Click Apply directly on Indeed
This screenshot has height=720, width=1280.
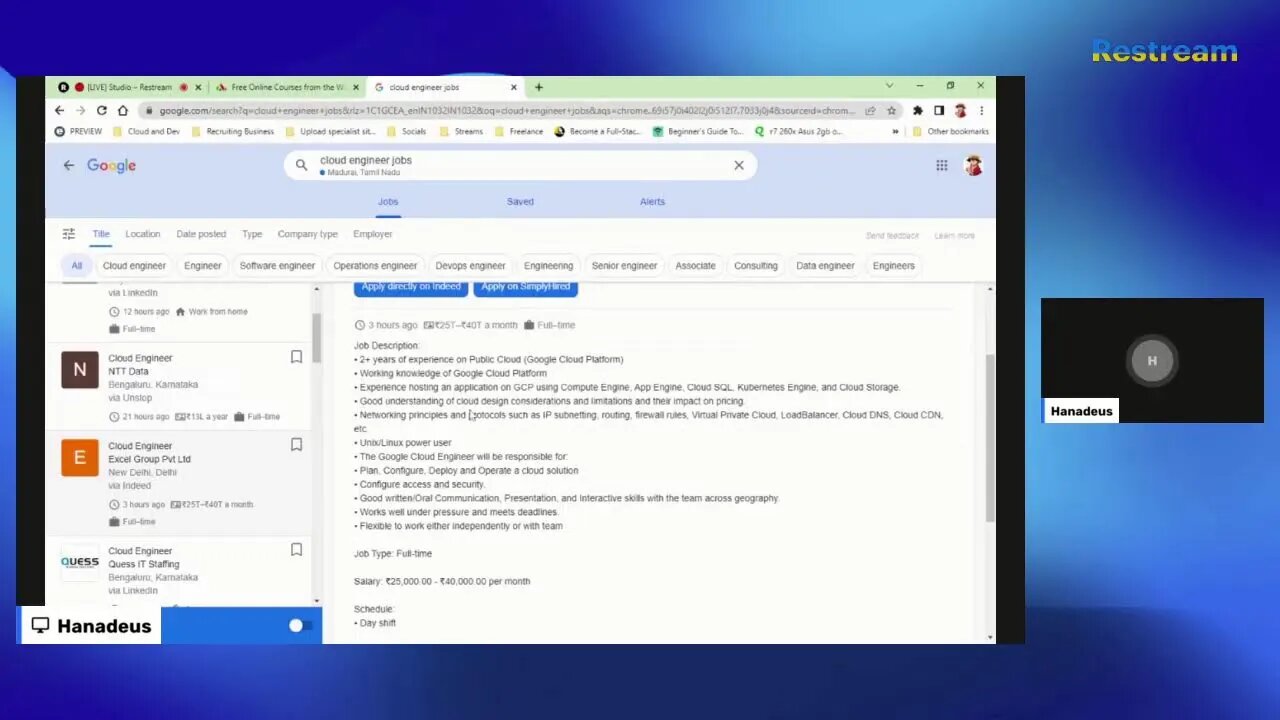click(411, 287)
